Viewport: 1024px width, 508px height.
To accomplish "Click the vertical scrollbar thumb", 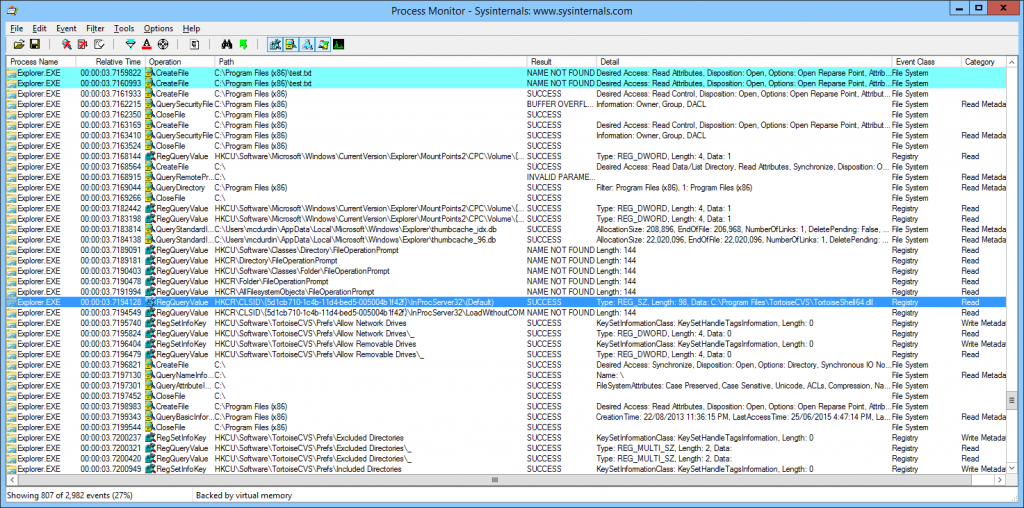I will [x=1012, y=400].
